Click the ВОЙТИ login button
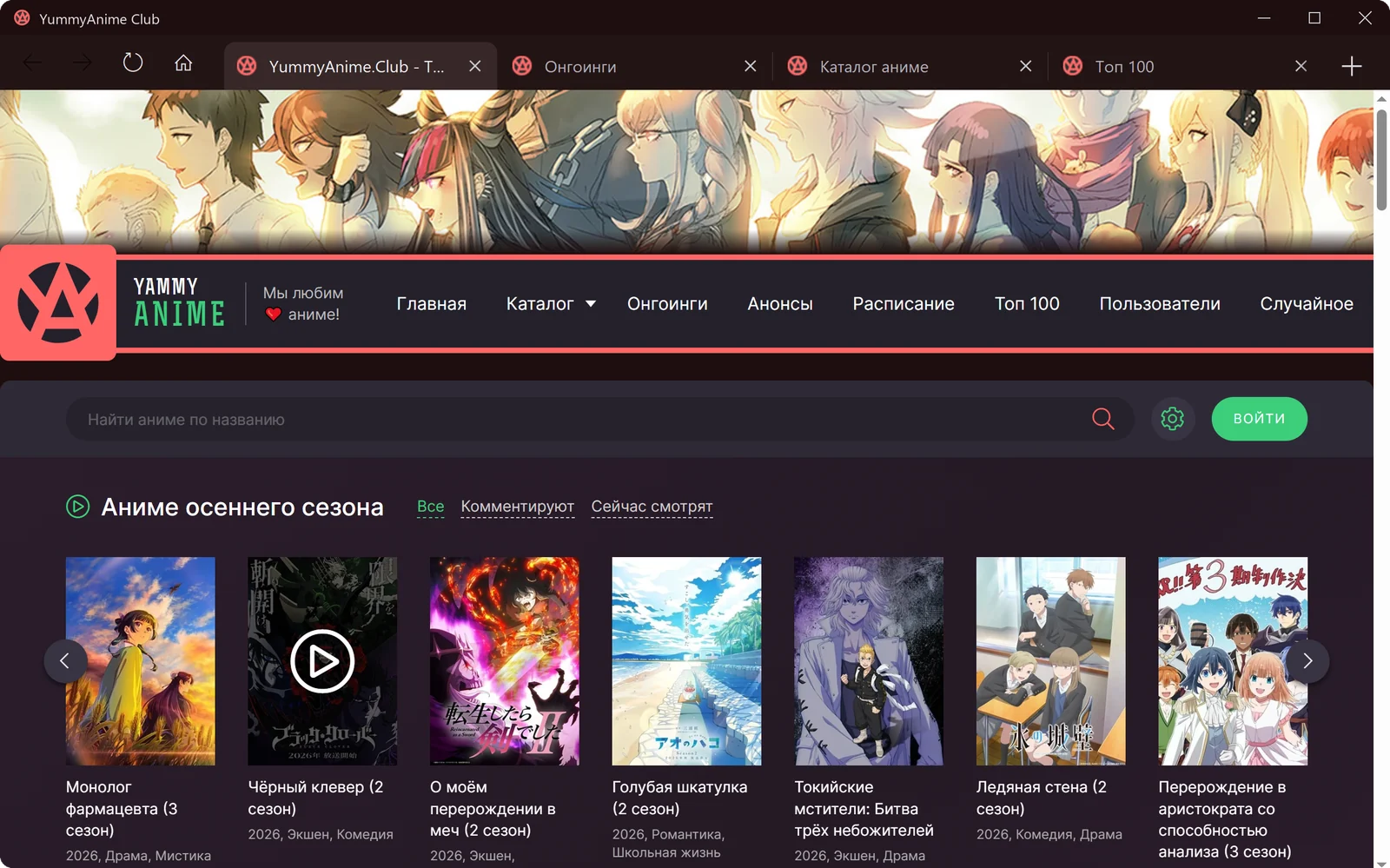Screen dimensions: 1390x868 (1259, 419)
